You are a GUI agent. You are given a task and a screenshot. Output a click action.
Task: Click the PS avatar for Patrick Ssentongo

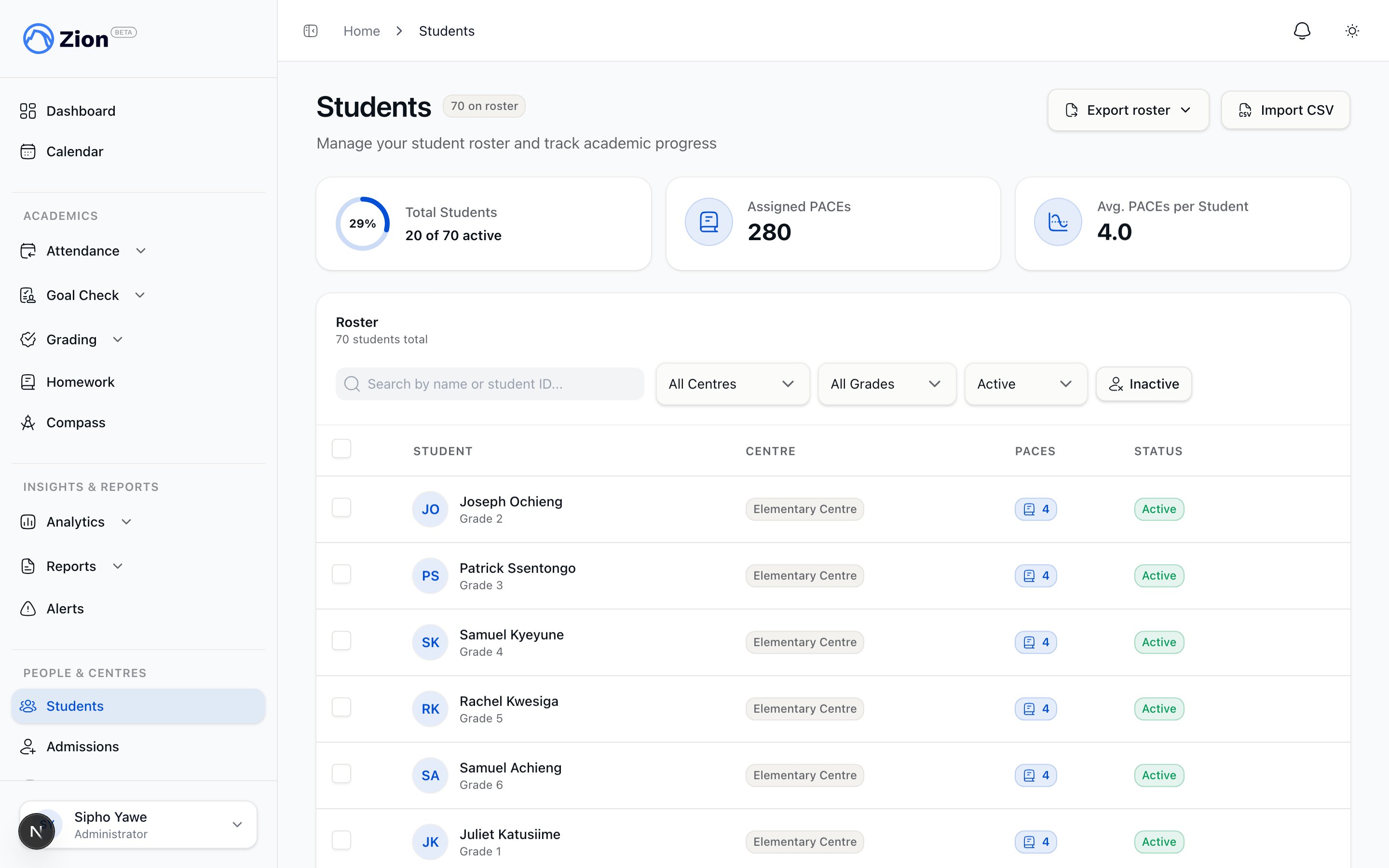[430, 576]
